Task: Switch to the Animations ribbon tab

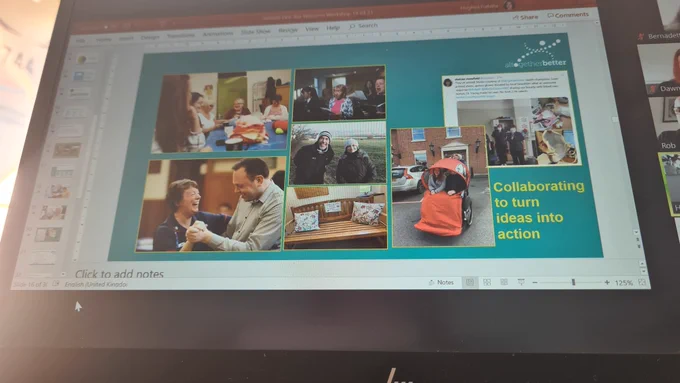Action: [x=218, y=34]
